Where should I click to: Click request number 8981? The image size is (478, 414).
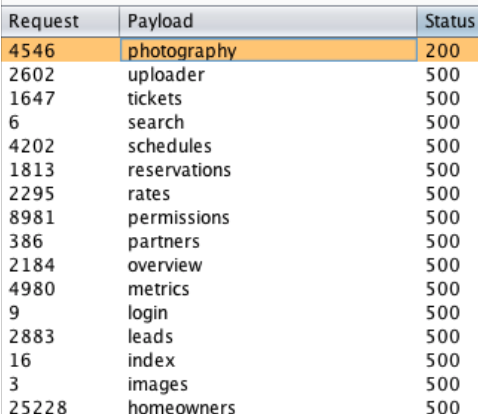tap(32, 218)
